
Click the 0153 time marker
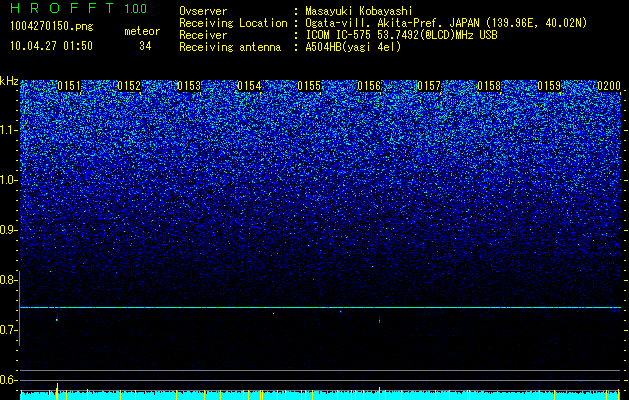(x=189, y=86)
